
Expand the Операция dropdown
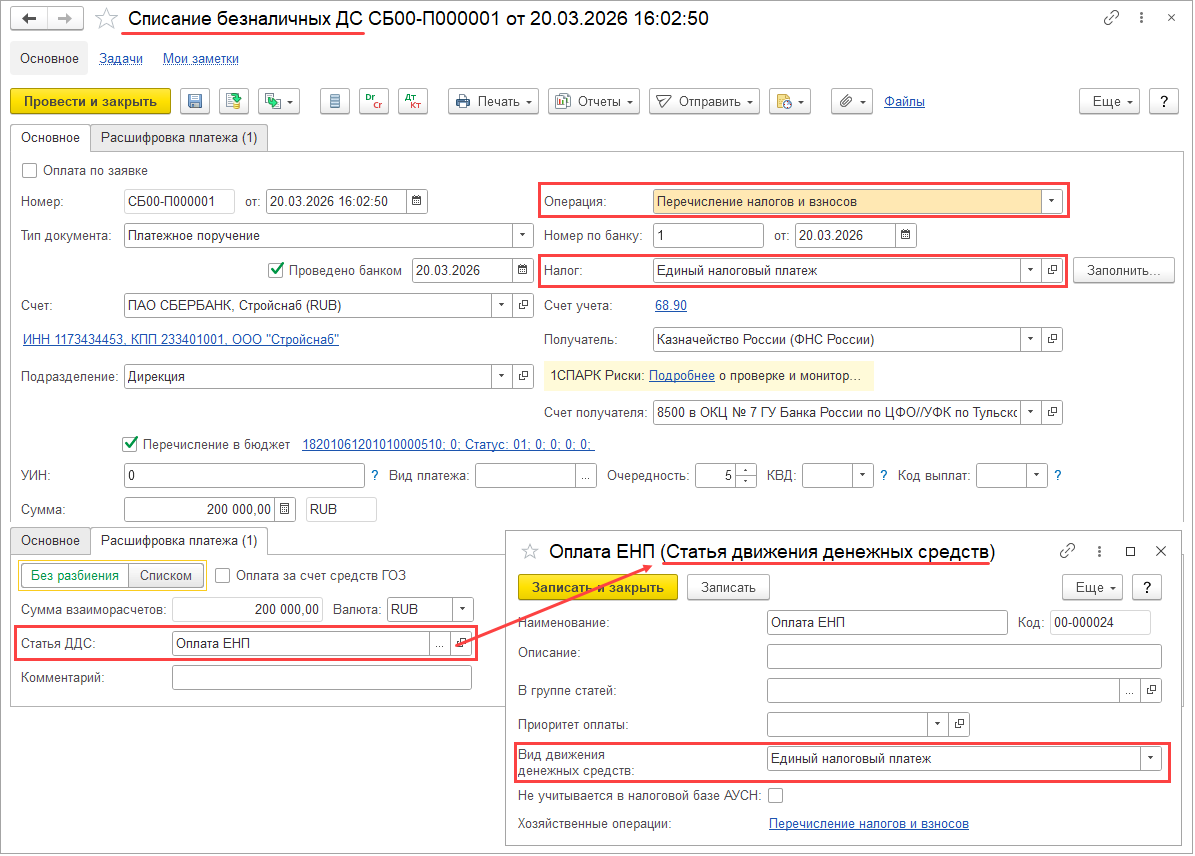click(1051, 201)
